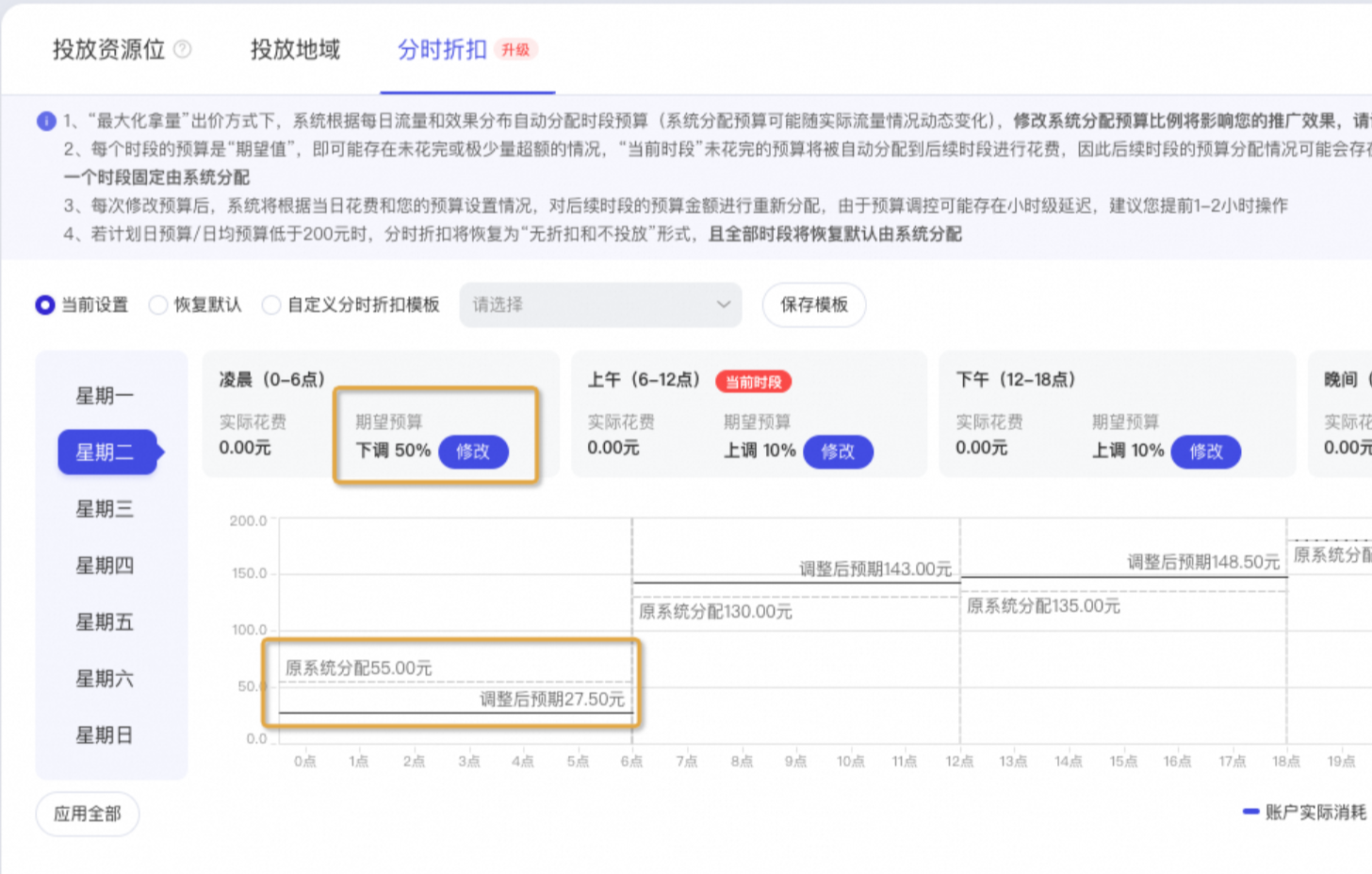Click 原系统分配55.00元 chart label
The width and height of the screenshot is (1372, 874).
coord(358,668)
